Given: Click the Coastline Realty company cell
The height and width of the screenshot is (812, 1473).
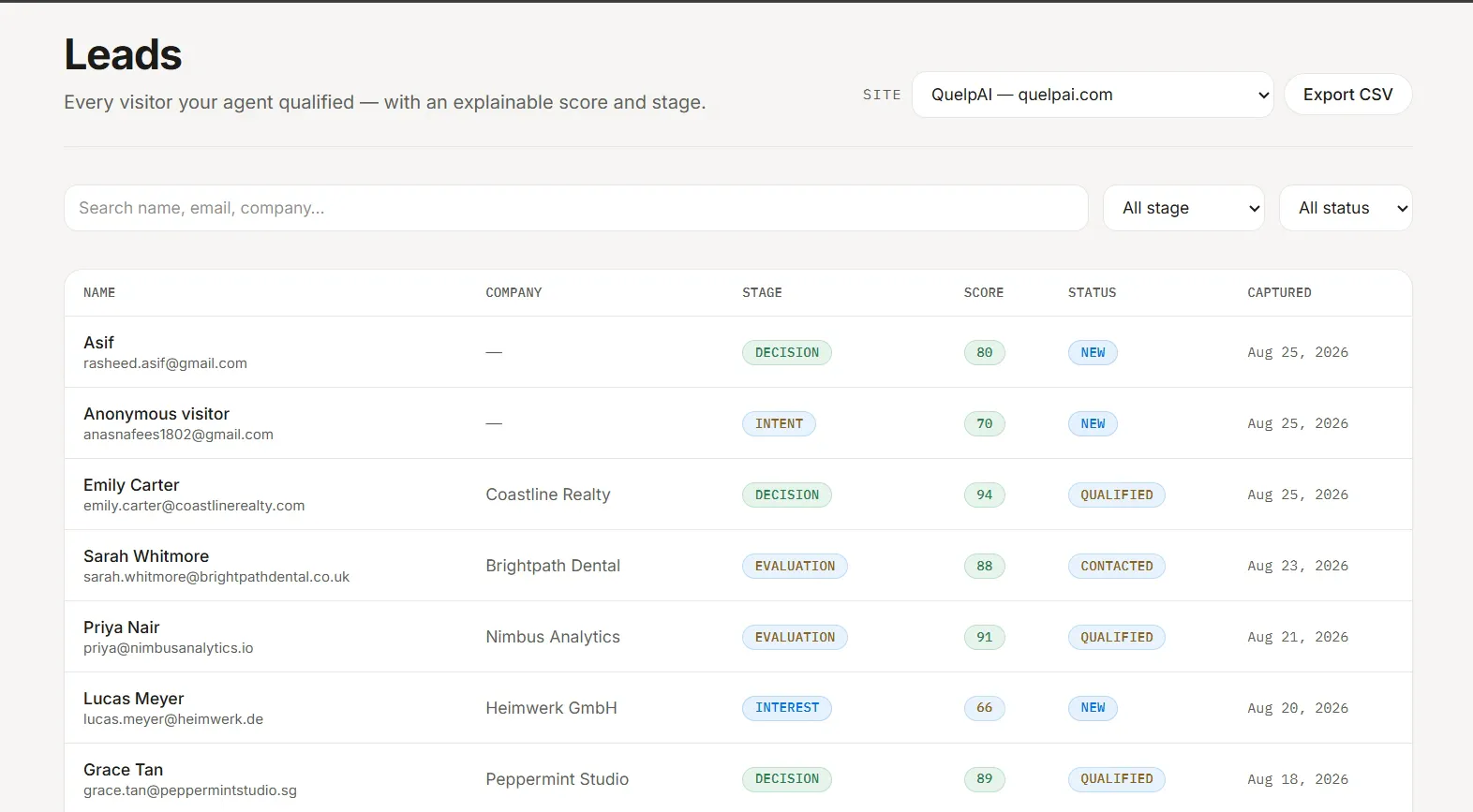Looking at the screenshot, I should pos(548,495).
